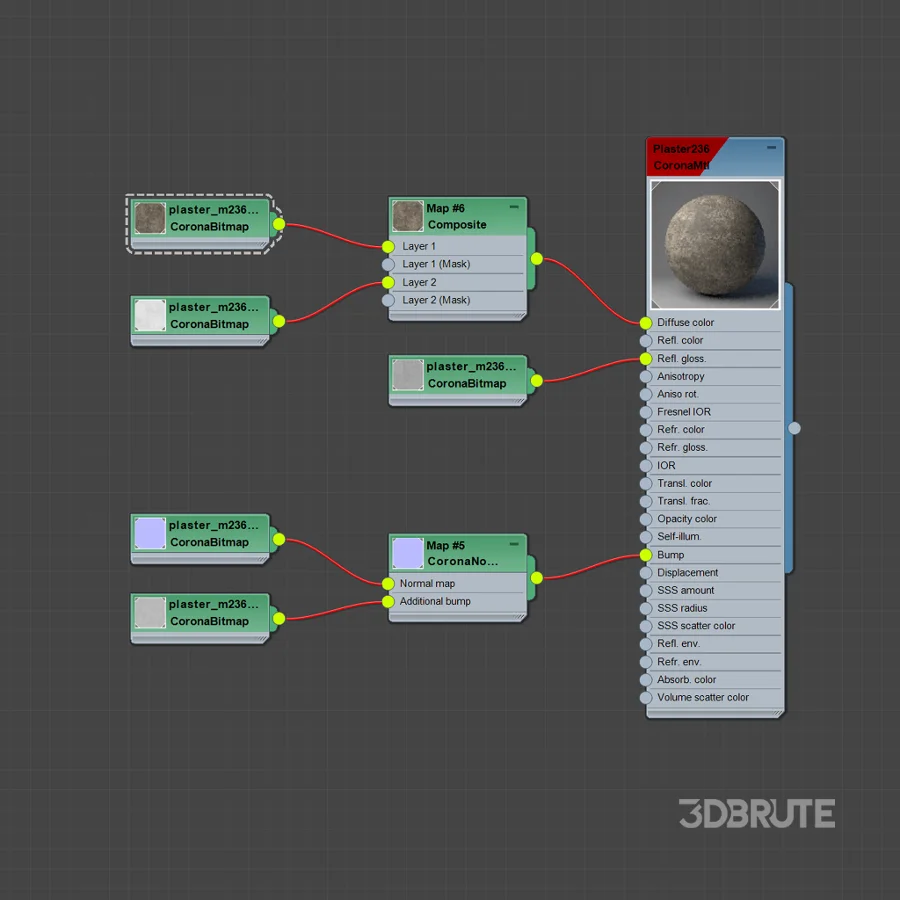
Task: Click the Normal map input socket
Action: click(388, 584)
